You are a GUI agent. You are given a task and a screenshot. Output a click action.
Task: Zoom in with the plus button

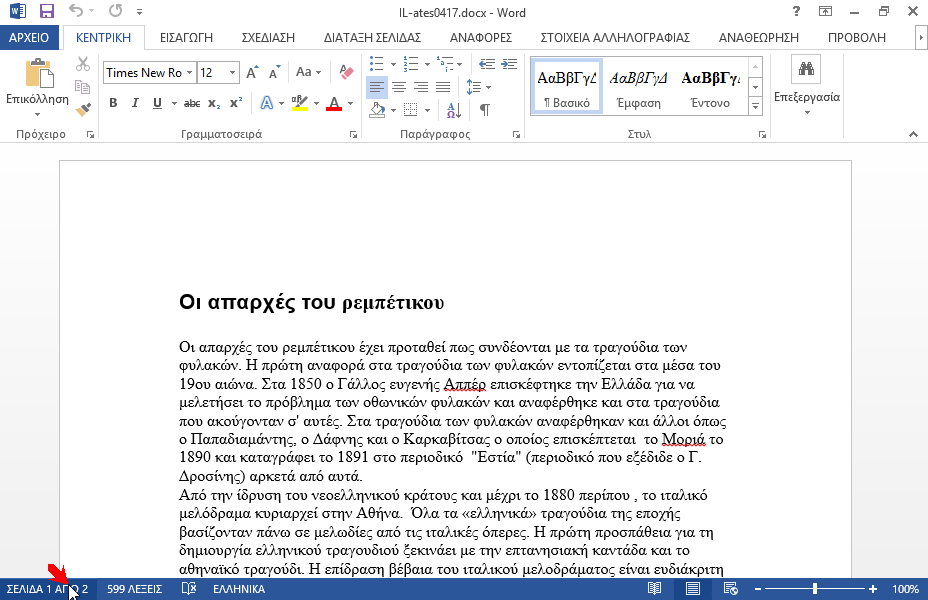872,589
